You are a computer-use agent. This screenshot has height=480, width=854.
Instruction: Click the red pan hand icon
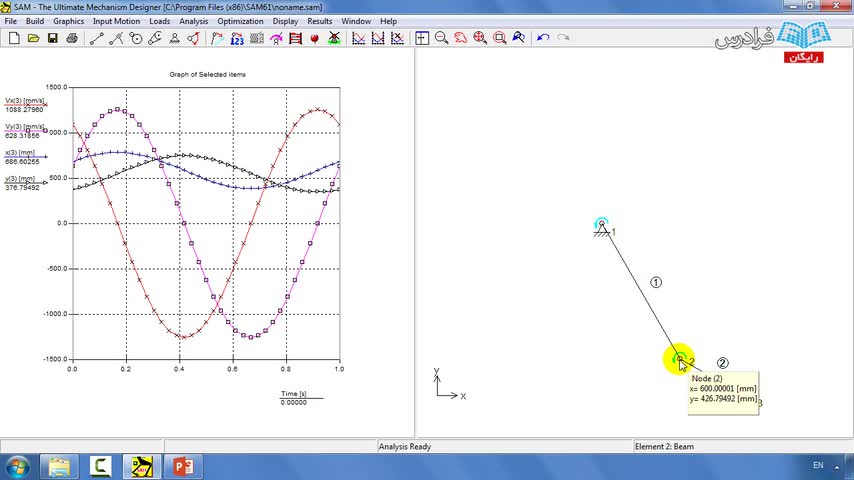coord(461,38)
